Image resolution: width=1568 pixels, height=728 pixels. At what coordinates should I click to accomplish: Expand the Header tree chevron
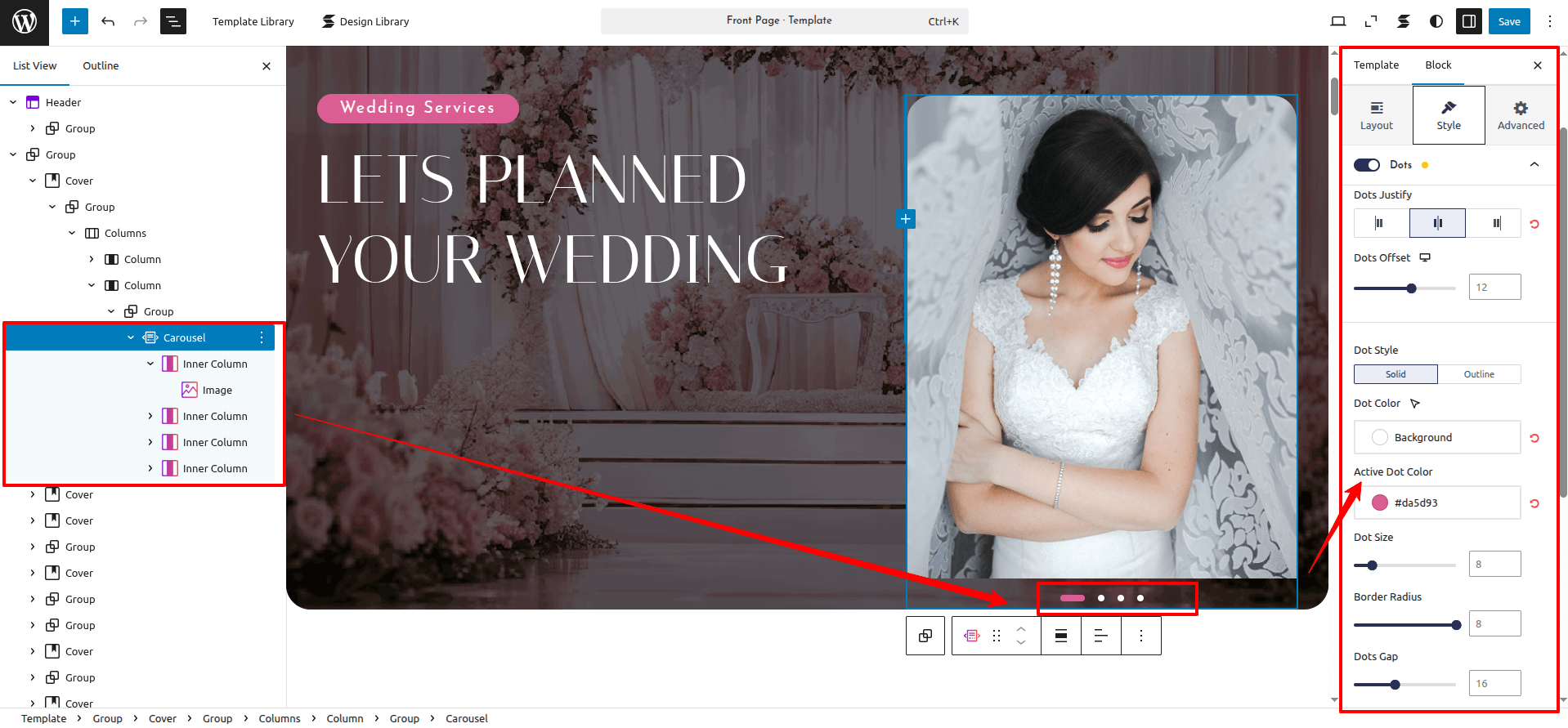tap(13, 102)
